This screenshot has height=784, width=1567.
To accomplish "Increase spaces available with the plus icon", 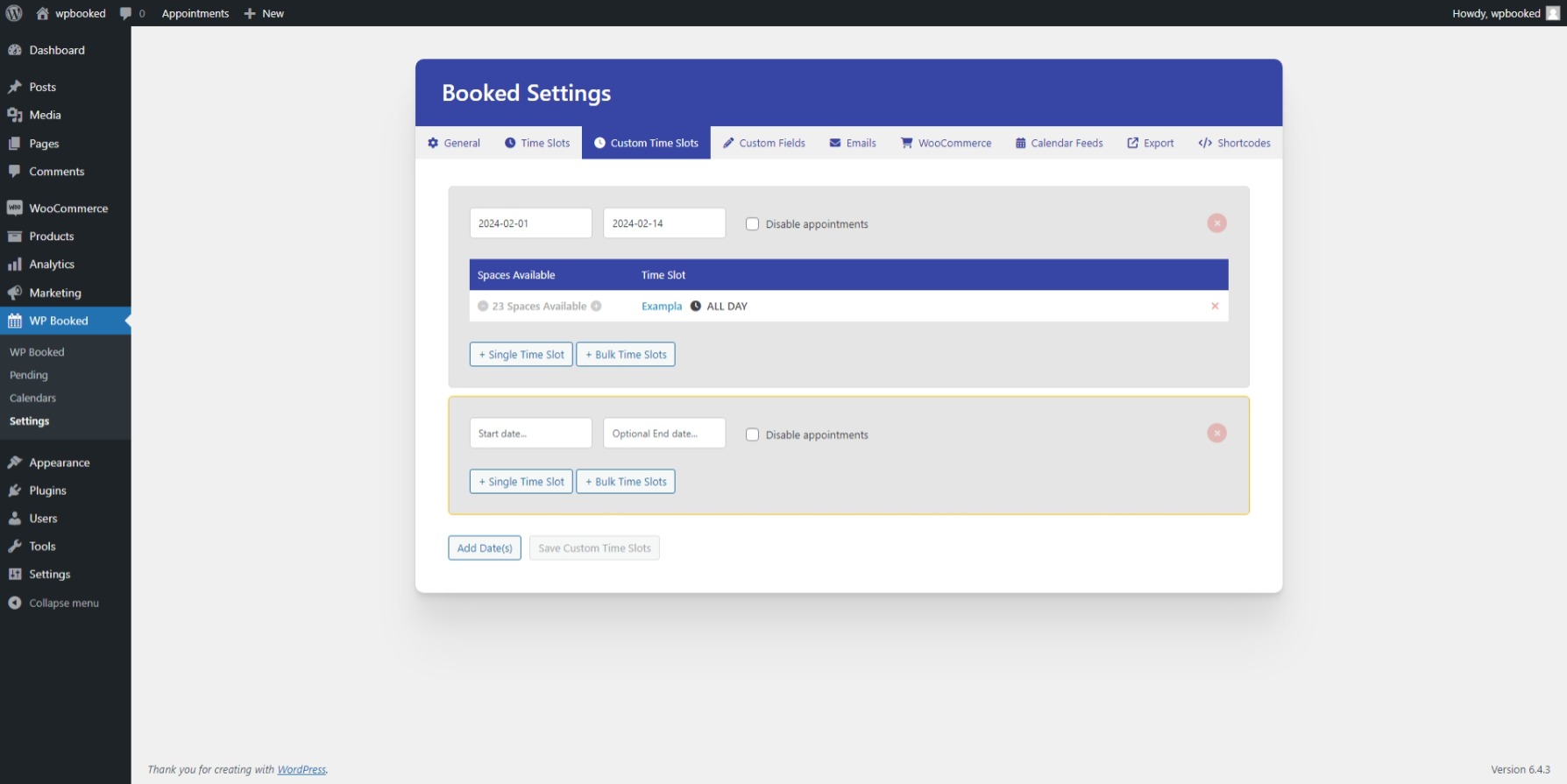I will point(596,307).
